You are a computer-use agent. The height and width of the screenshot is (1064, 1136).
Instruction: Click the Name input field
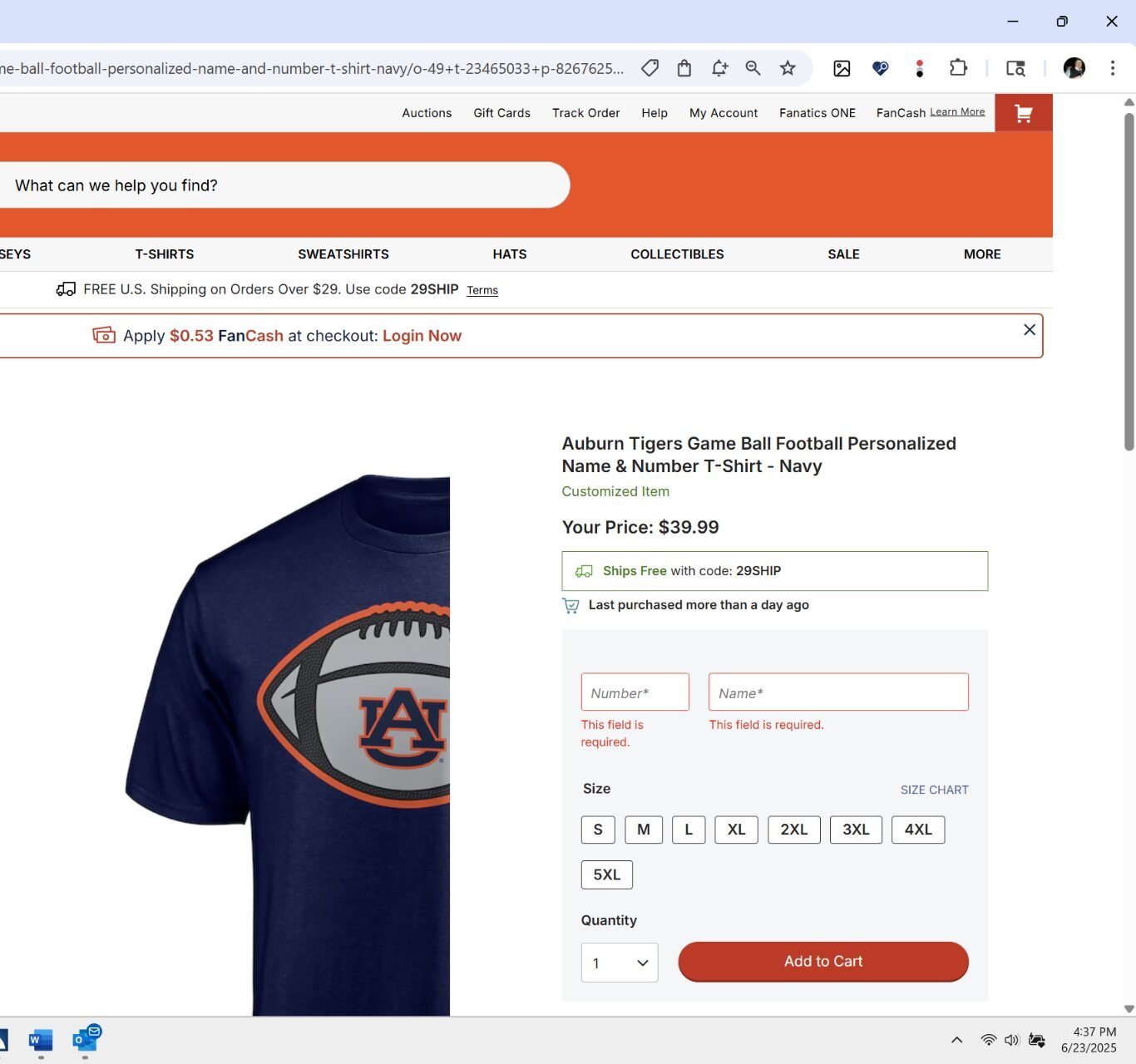point(838,692)
